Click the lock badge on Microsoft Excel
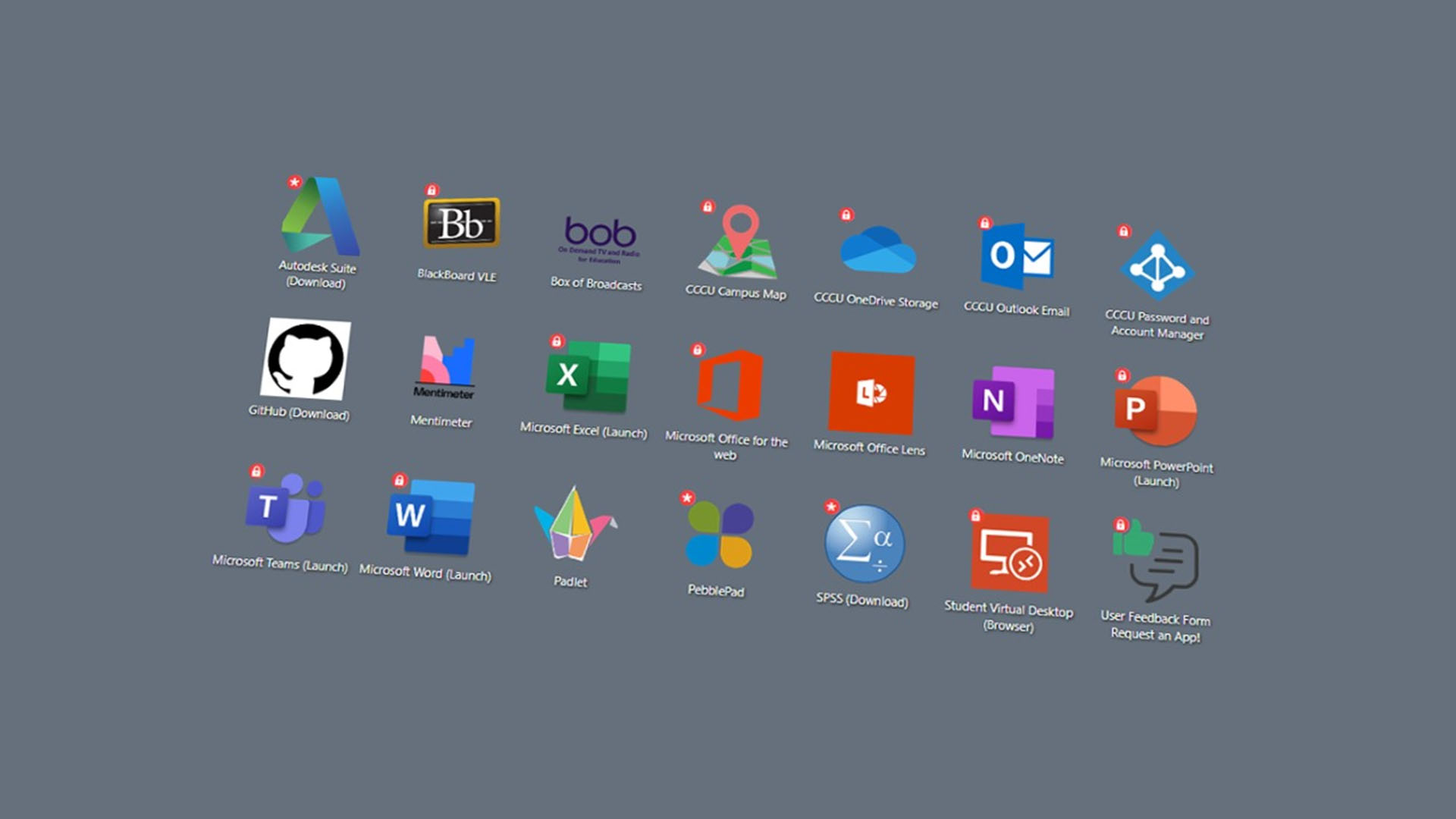This screenshot has height=819, width=1456. click(x=557, y=341)
